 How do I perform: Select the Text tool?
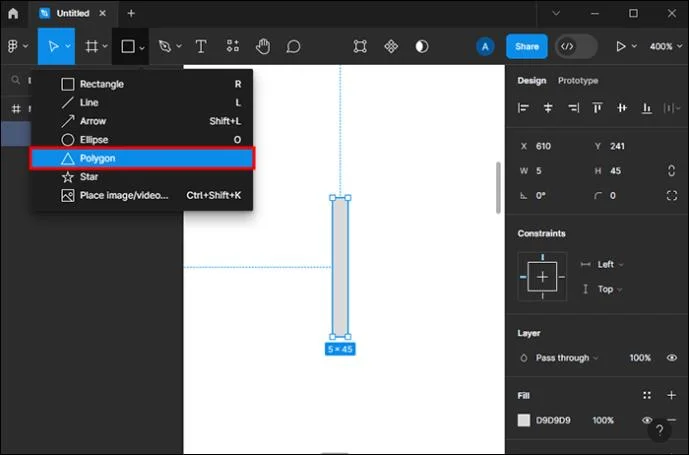pyautogui.click(x=201, y=46)
